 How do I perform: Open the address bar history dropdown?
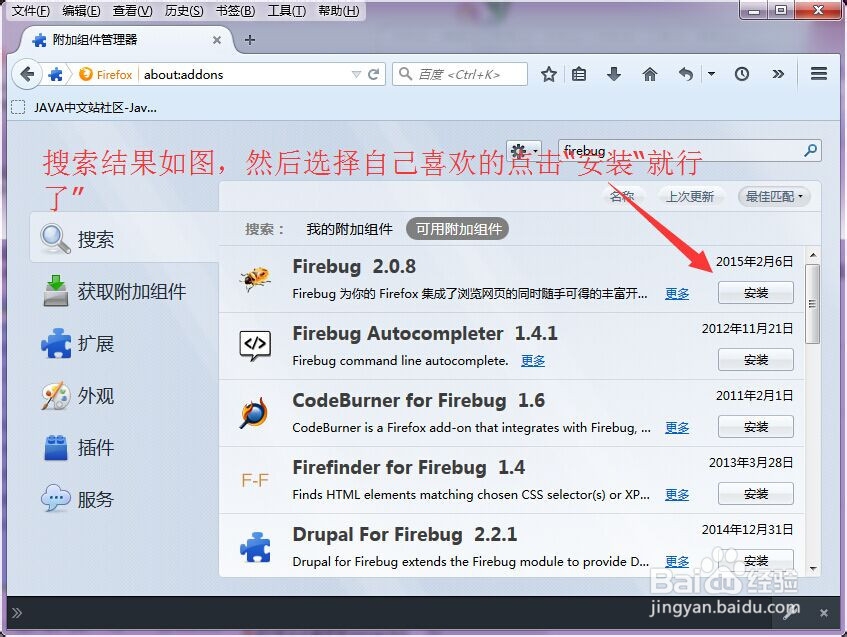click(356, 74)
